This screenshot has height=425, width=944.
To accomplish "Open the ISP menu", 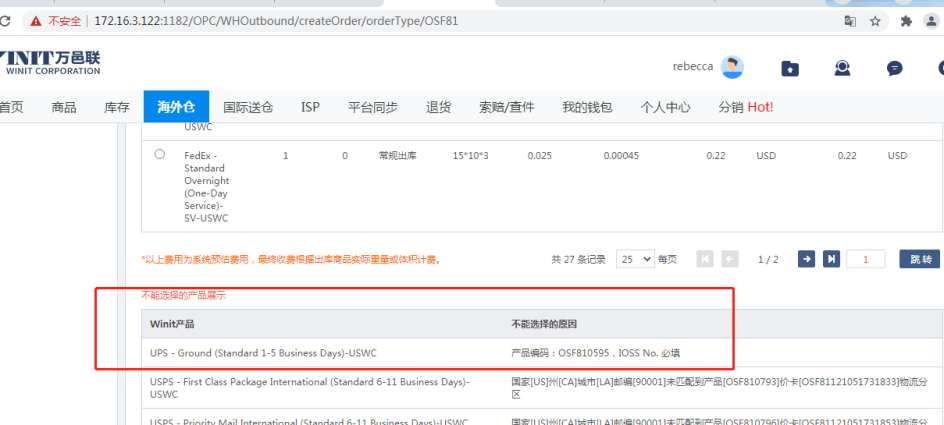I will click(311, 107).
